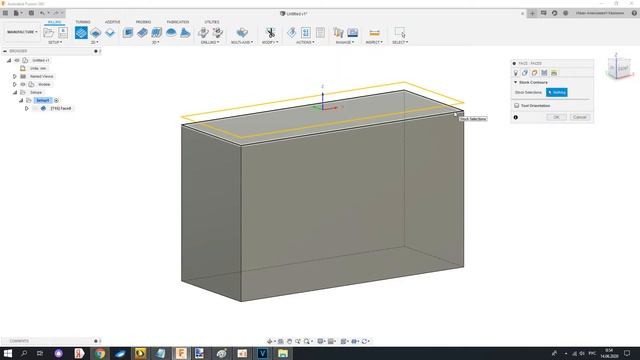Toggle visibility eye of Models node
This screenshot has height=360, width=640.
point(23,84)
